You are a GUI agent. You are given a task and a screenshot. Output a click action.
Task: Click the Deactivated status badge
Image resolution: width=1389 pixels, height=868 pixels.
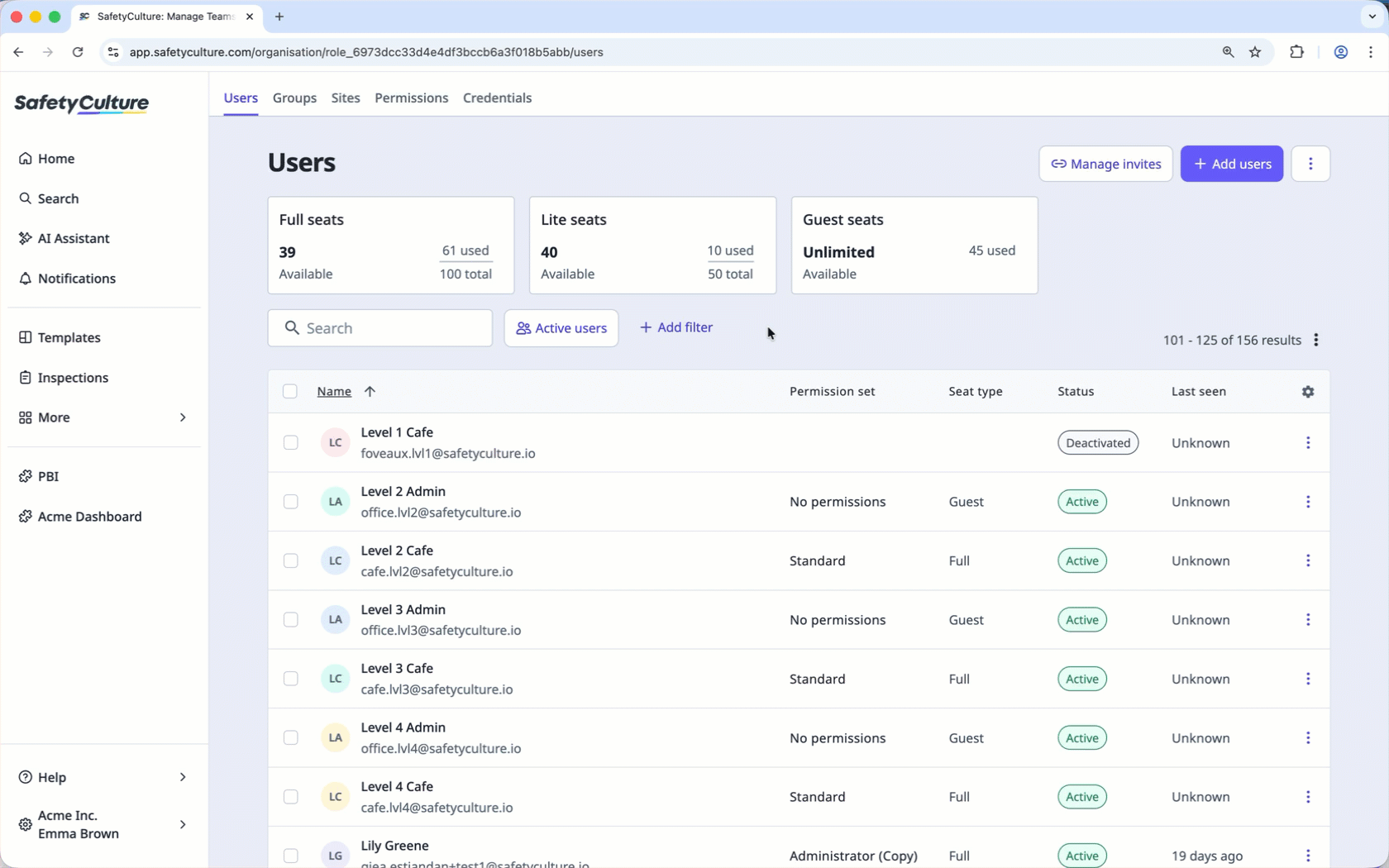tap(1098, 443)
